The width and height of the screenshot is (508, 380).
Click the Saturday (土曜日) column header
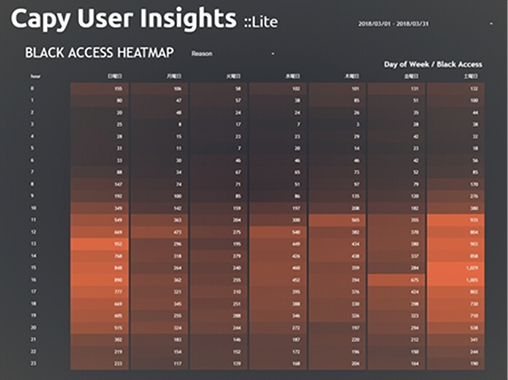click(x=470, y=76)
